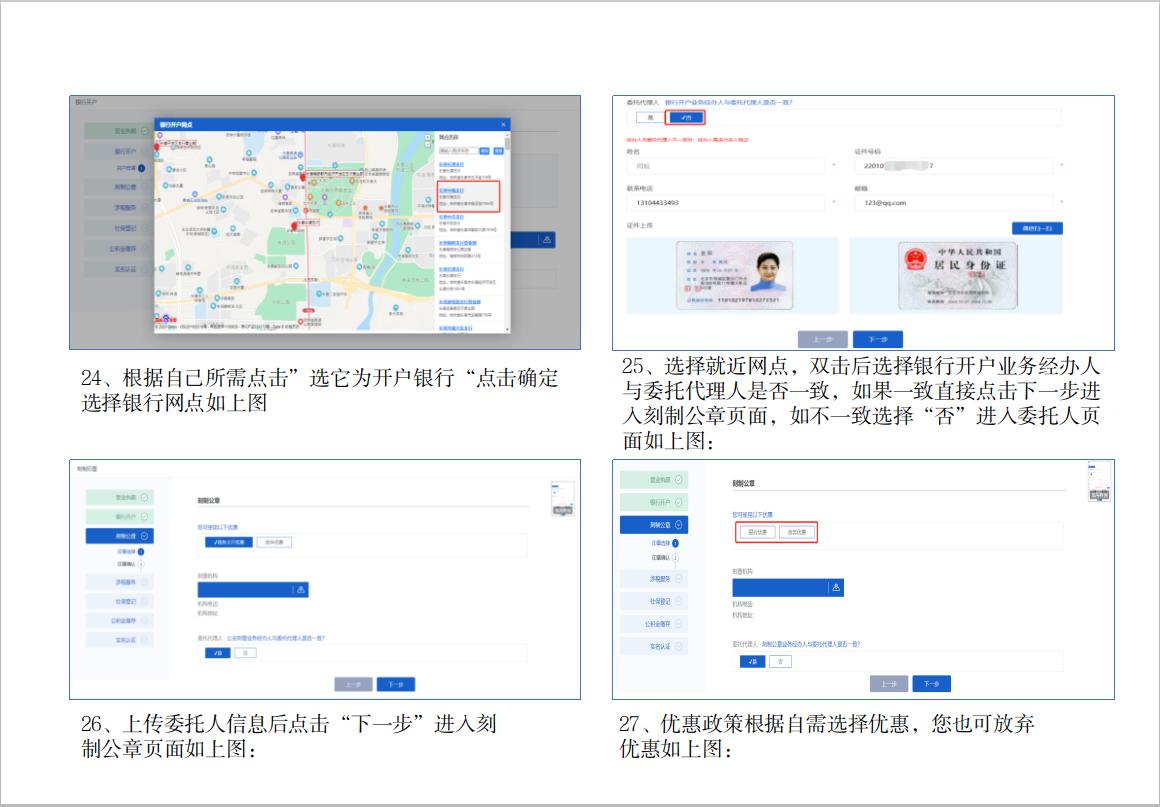Select the unchecked discount option in step 26
This screenshot has height=807, width=1160.
click(x=274, y=542)
